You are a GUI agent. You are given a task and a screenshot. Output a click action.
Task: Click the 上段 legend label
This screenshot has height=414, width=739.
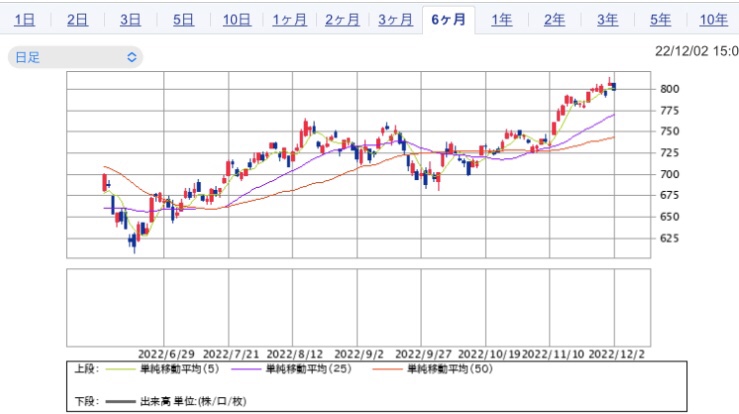pyautogui.click(x=86, y=369)
